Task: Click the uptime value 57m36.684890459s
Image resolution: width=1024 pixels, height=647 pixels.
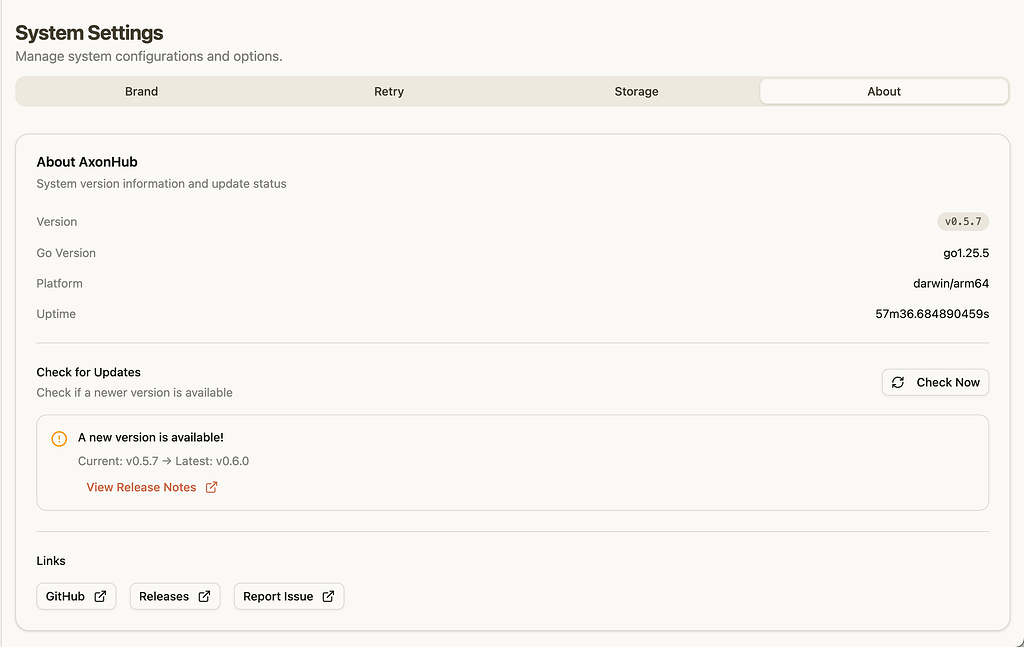Action: coord(932,314)
